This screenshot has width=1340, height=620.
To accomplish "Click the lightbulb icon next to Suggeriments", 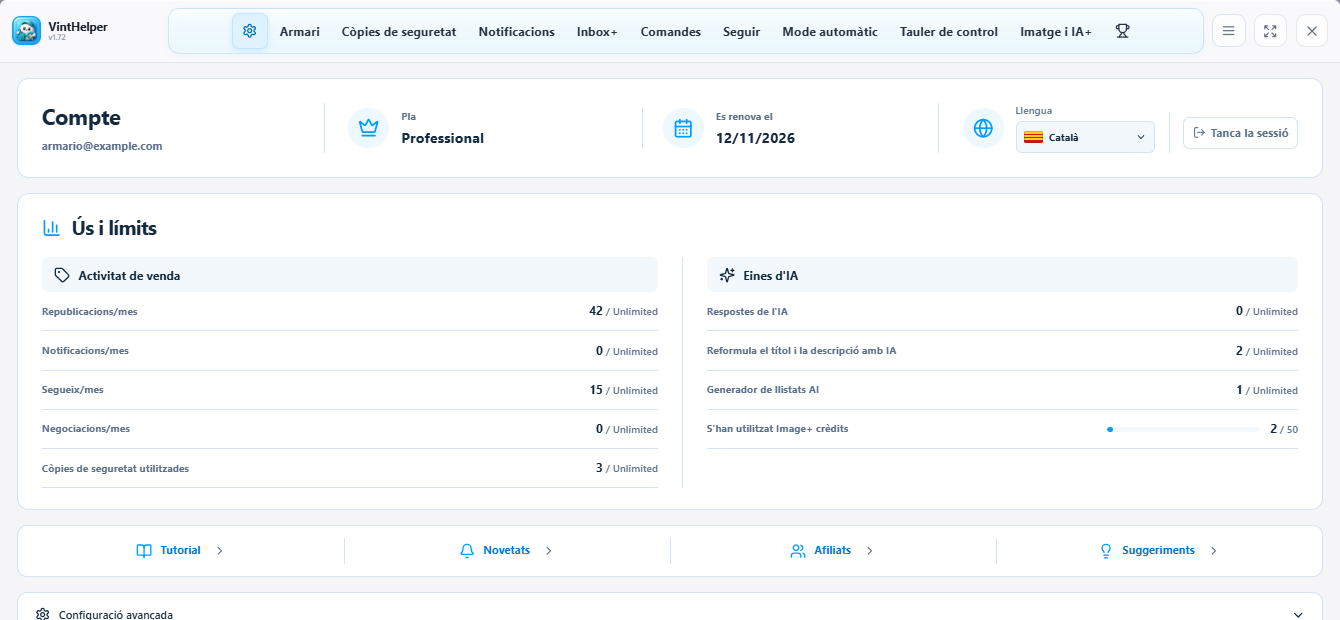I will point(1106,551).
